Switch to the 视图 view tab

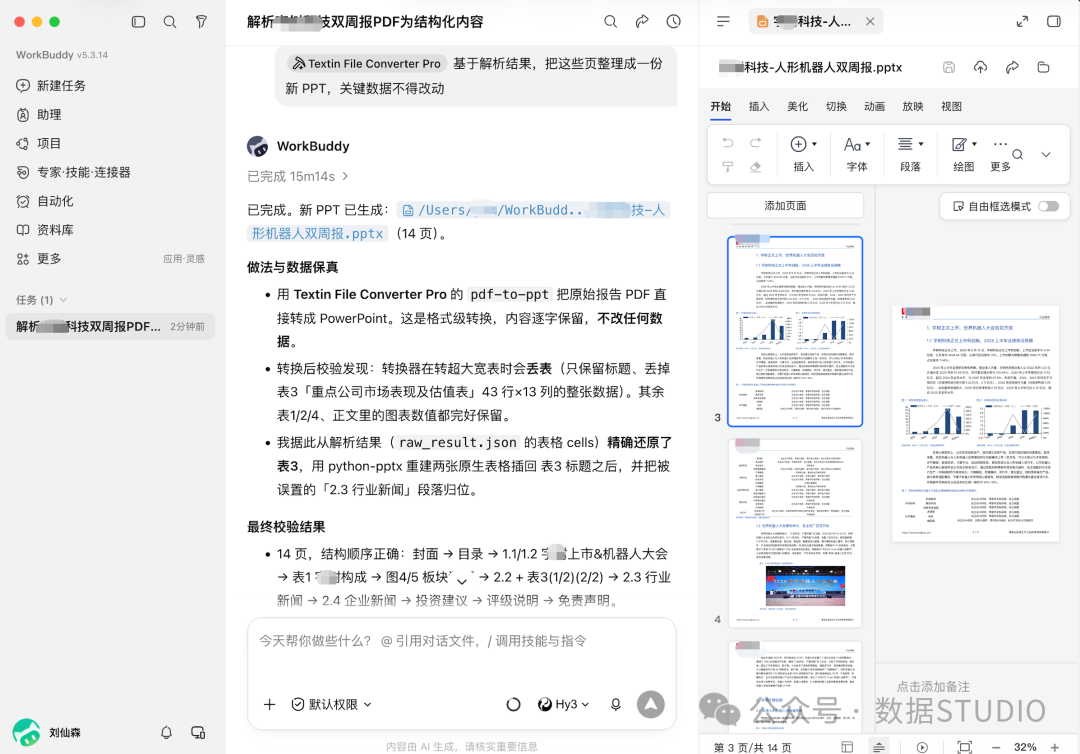951,106
